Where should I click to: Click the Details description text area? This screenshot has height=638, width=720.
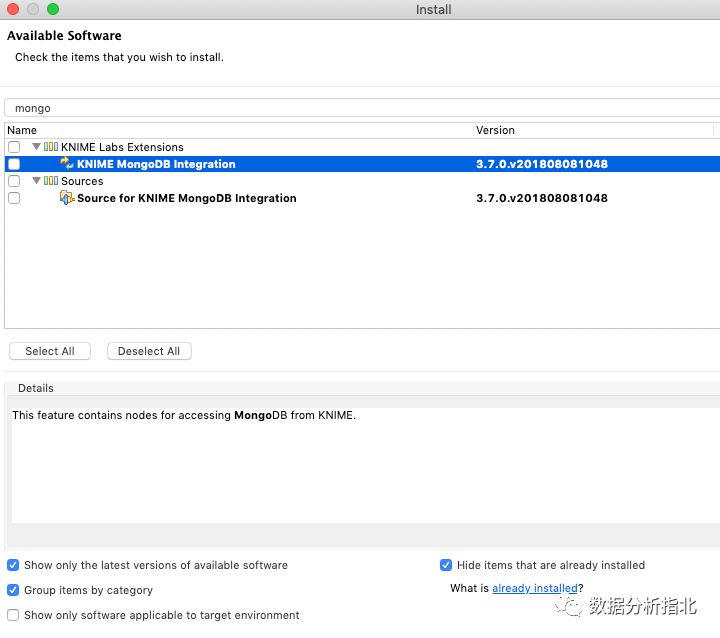coord(366,465)
